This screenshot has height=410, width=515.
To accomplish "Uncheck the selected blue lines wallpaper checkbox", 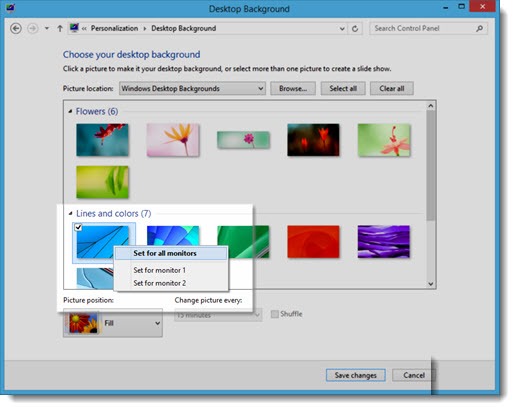I will pyautogui.click(x=78, y=227).
